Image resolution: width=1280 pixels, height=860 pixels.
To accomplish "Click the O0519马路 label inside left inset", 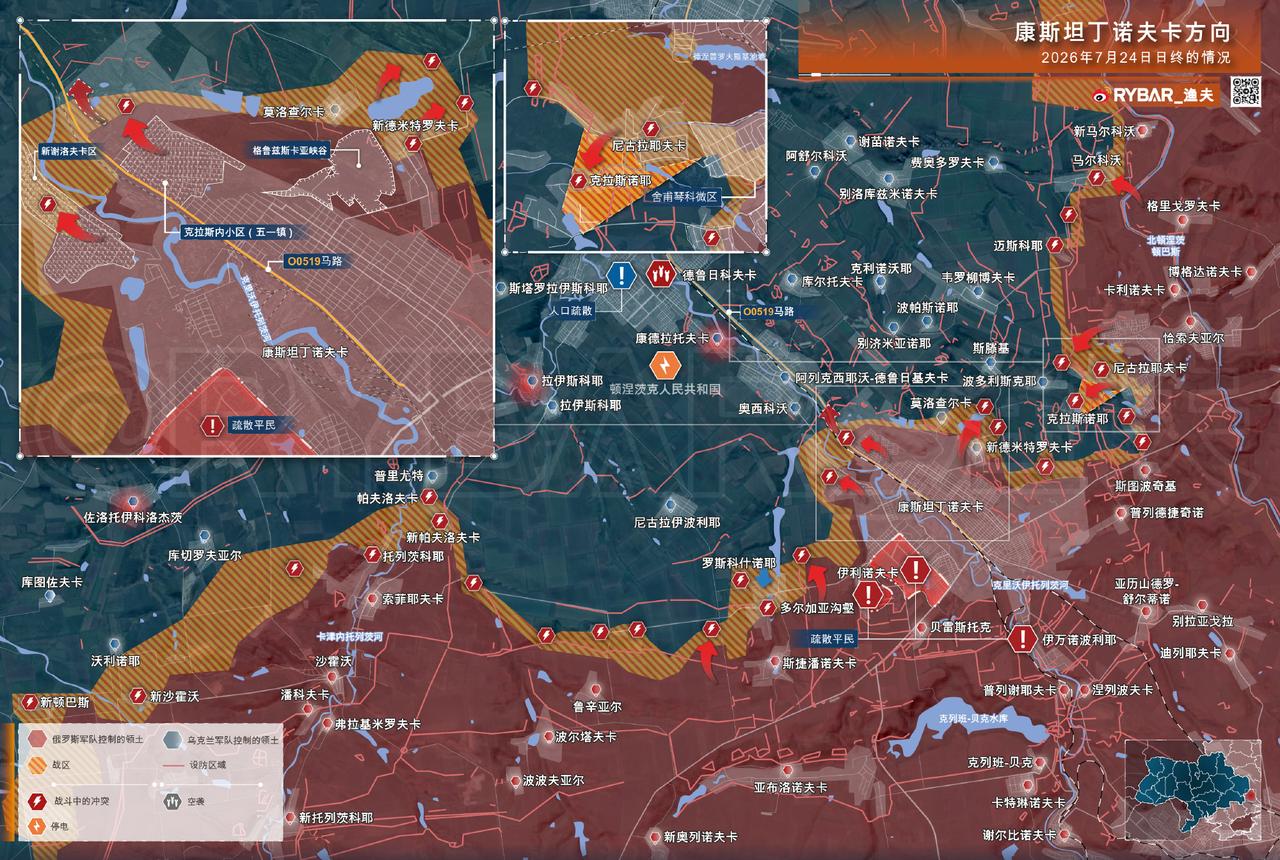I will click(x=315, y=262).
